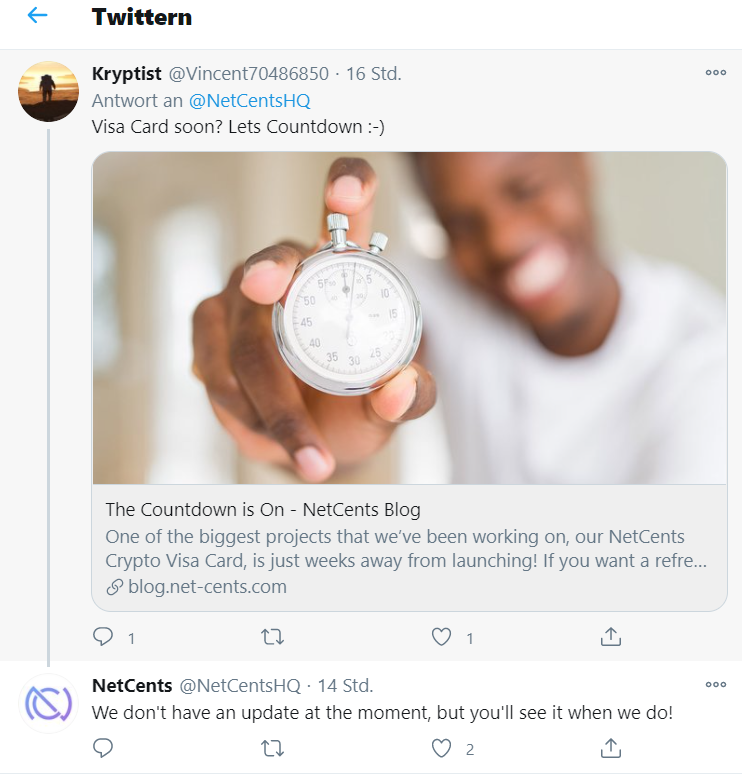Open Kryptist's profile picture

pyautogui.click(x=48, y=91)
